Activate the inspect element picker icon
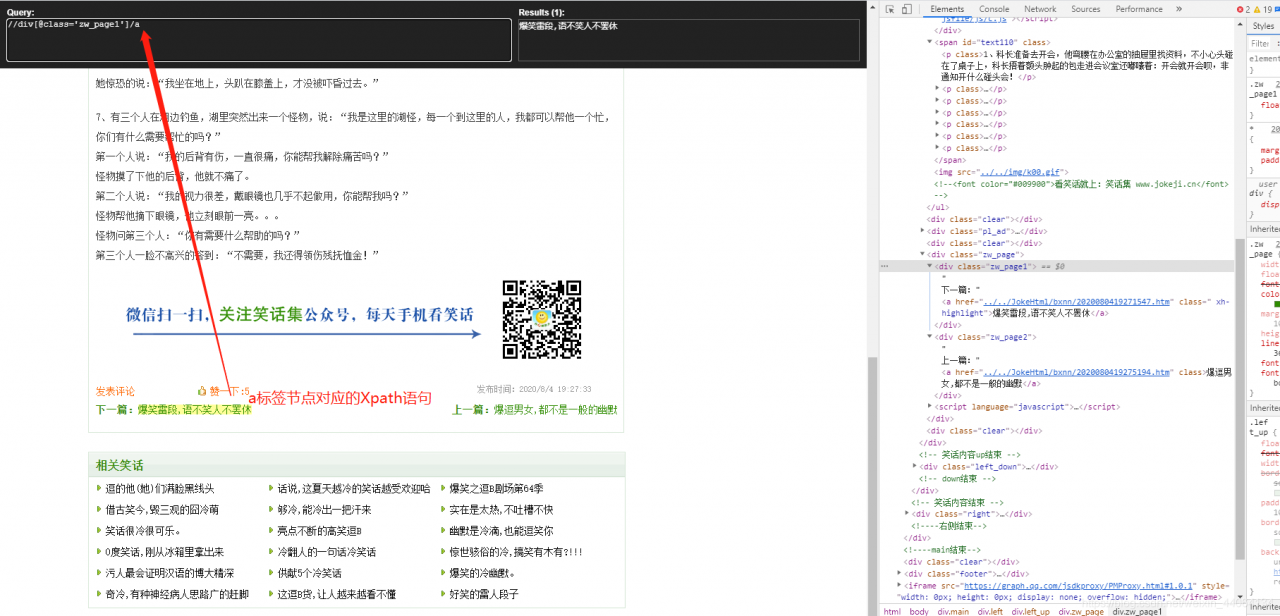This screenshot has height=616, width=1280. [889, 9]
